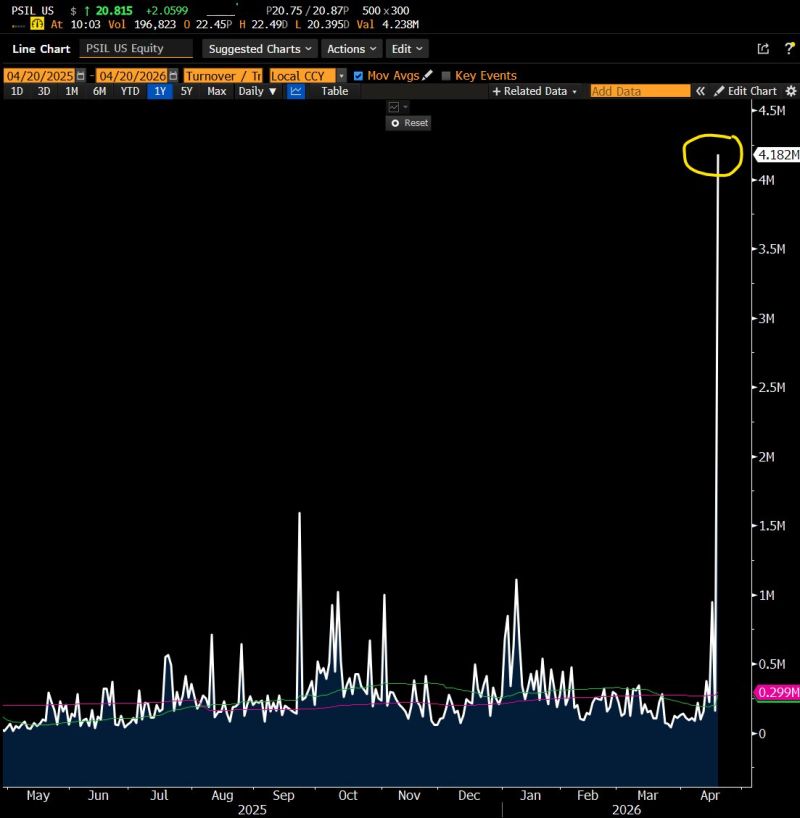Select the line chart type icon
The height and width of the screenshot is (818, 800).
tap(295, 91)
